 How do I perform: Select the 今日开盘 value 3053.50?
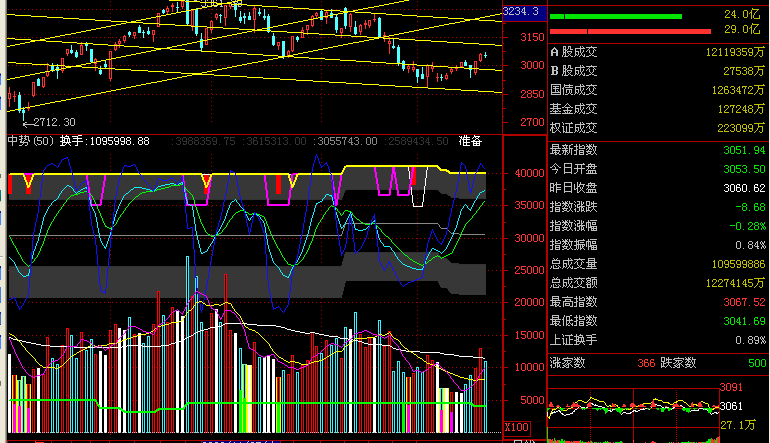[744, 169]
